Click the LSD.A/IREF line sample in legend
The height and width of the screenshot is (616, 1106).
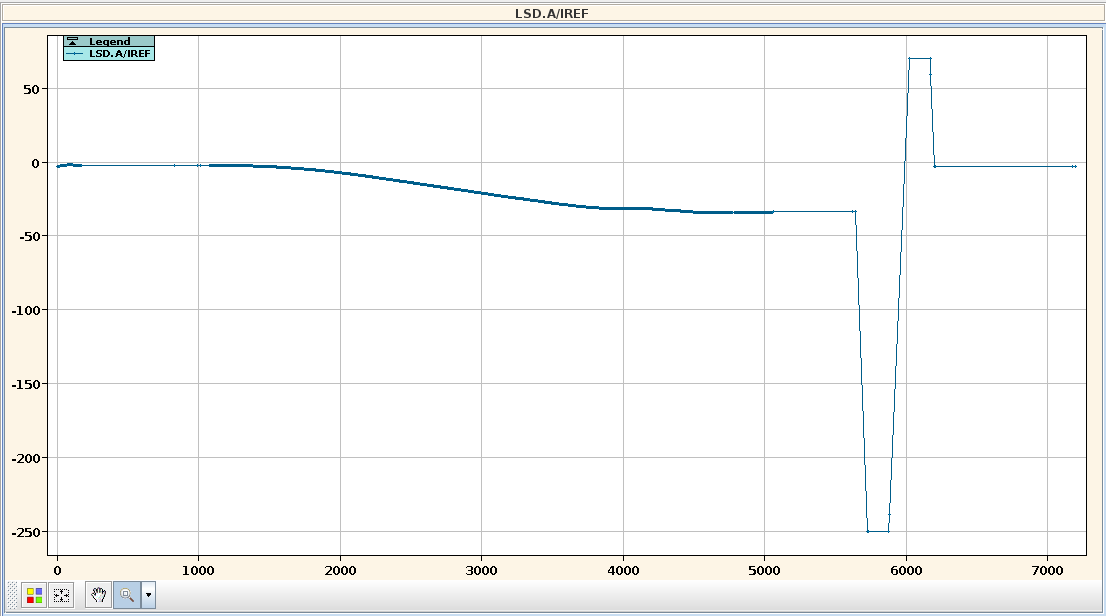(75, 53)
